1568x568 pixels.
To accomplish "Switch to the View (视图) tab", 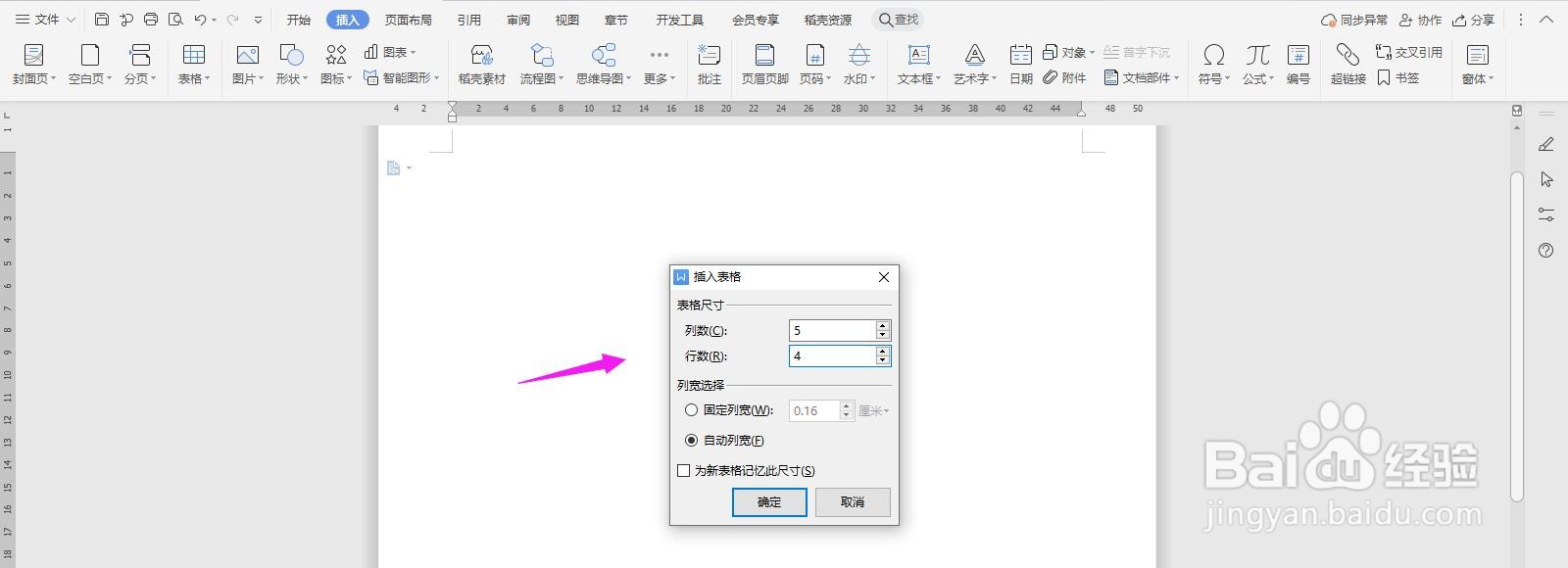I will click(x=566, y=20).
